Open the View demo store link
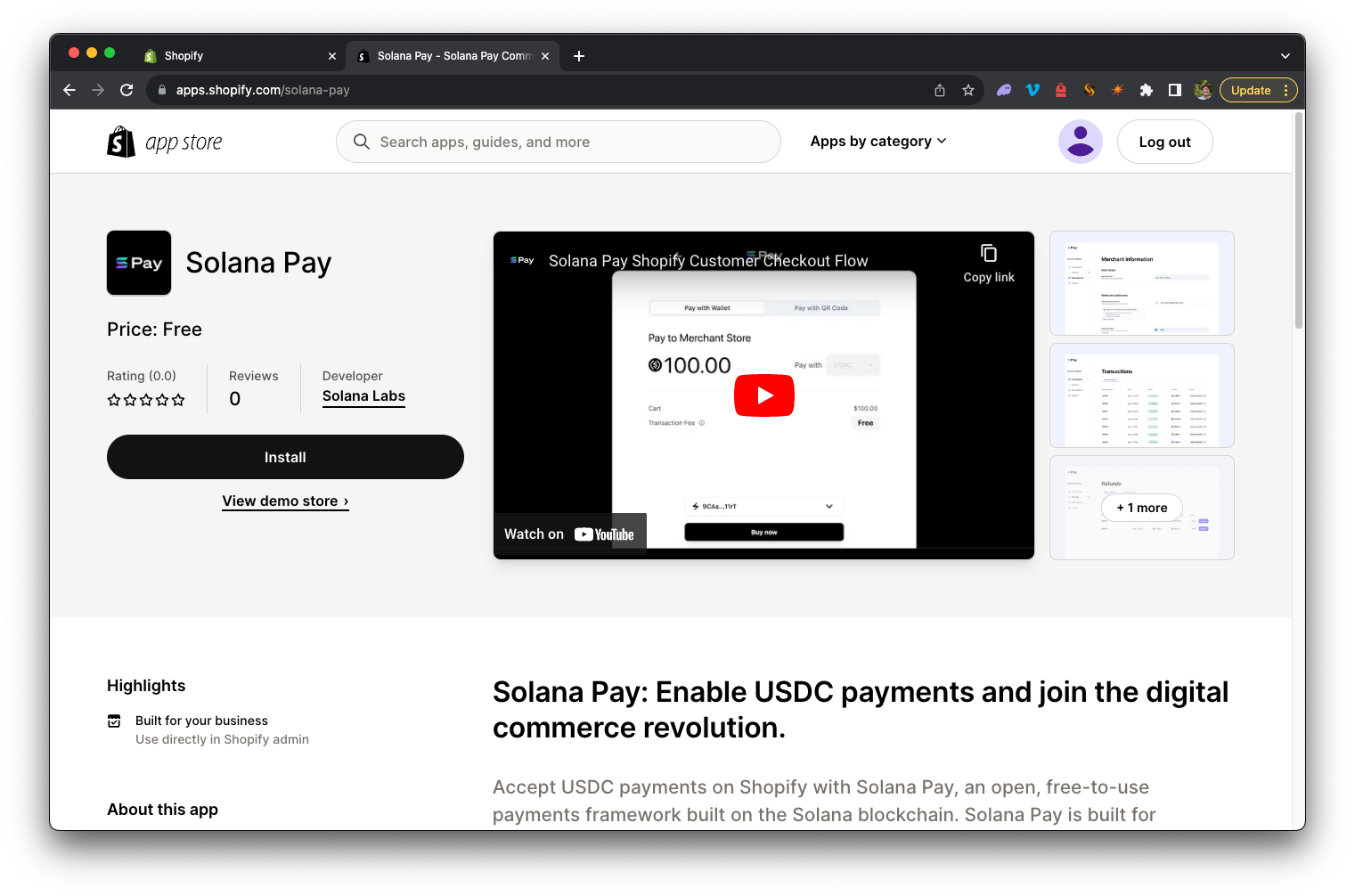 (x=285, y=501)
